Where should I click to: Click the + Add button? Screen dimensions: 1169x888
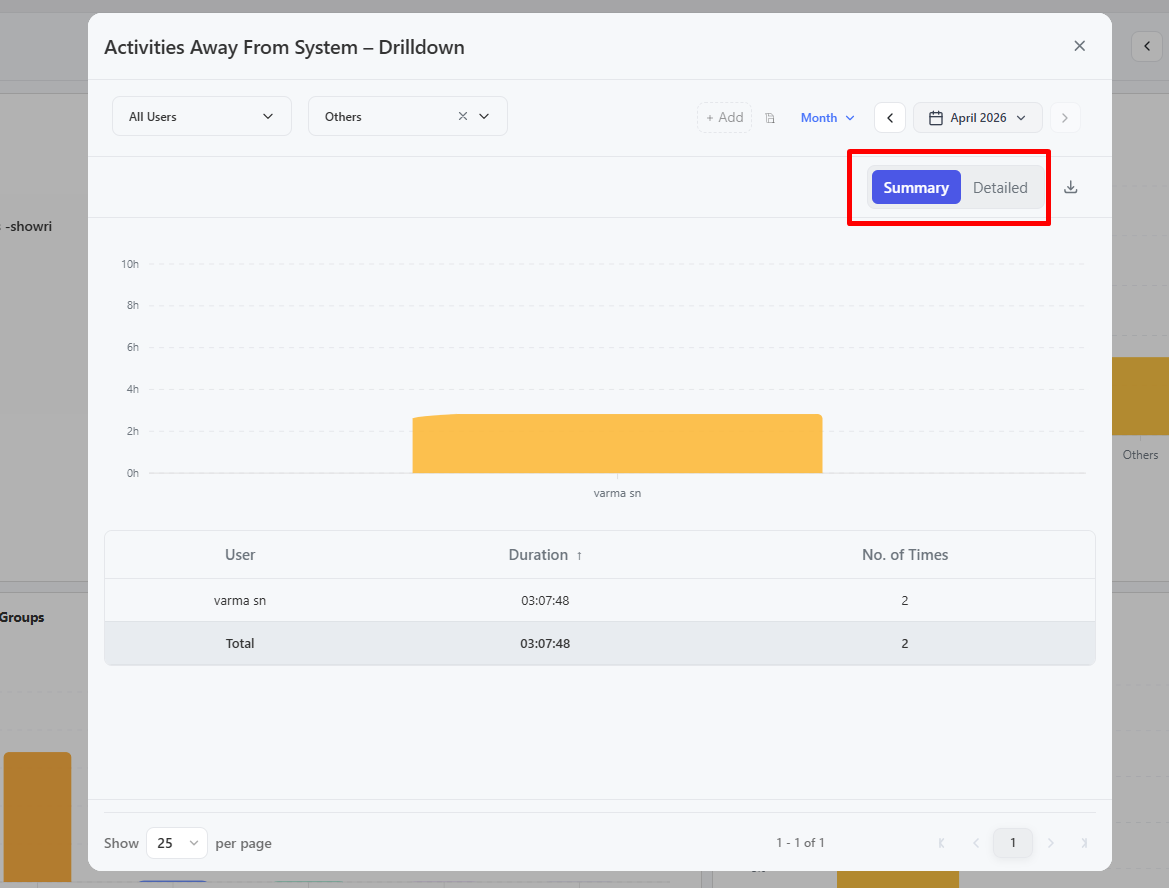click(724, 118)
